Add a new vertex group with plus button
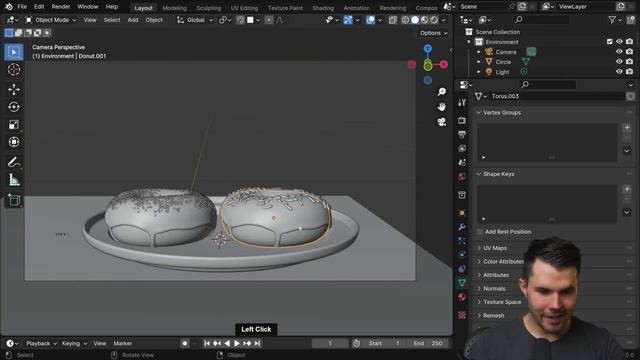Screen dimensions: 640x360 pyautogui.click(x=627, y=128)
